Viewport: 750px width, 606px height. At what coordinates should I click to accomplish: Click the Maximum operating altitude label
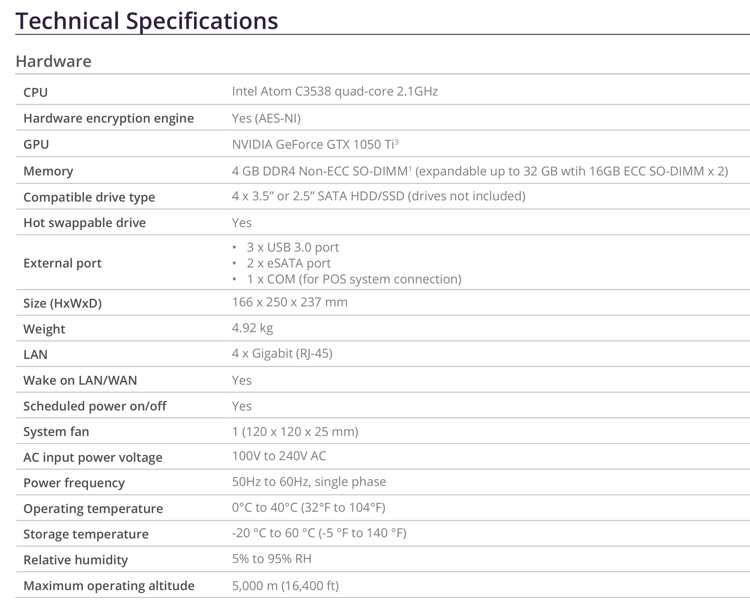[108, 586]
